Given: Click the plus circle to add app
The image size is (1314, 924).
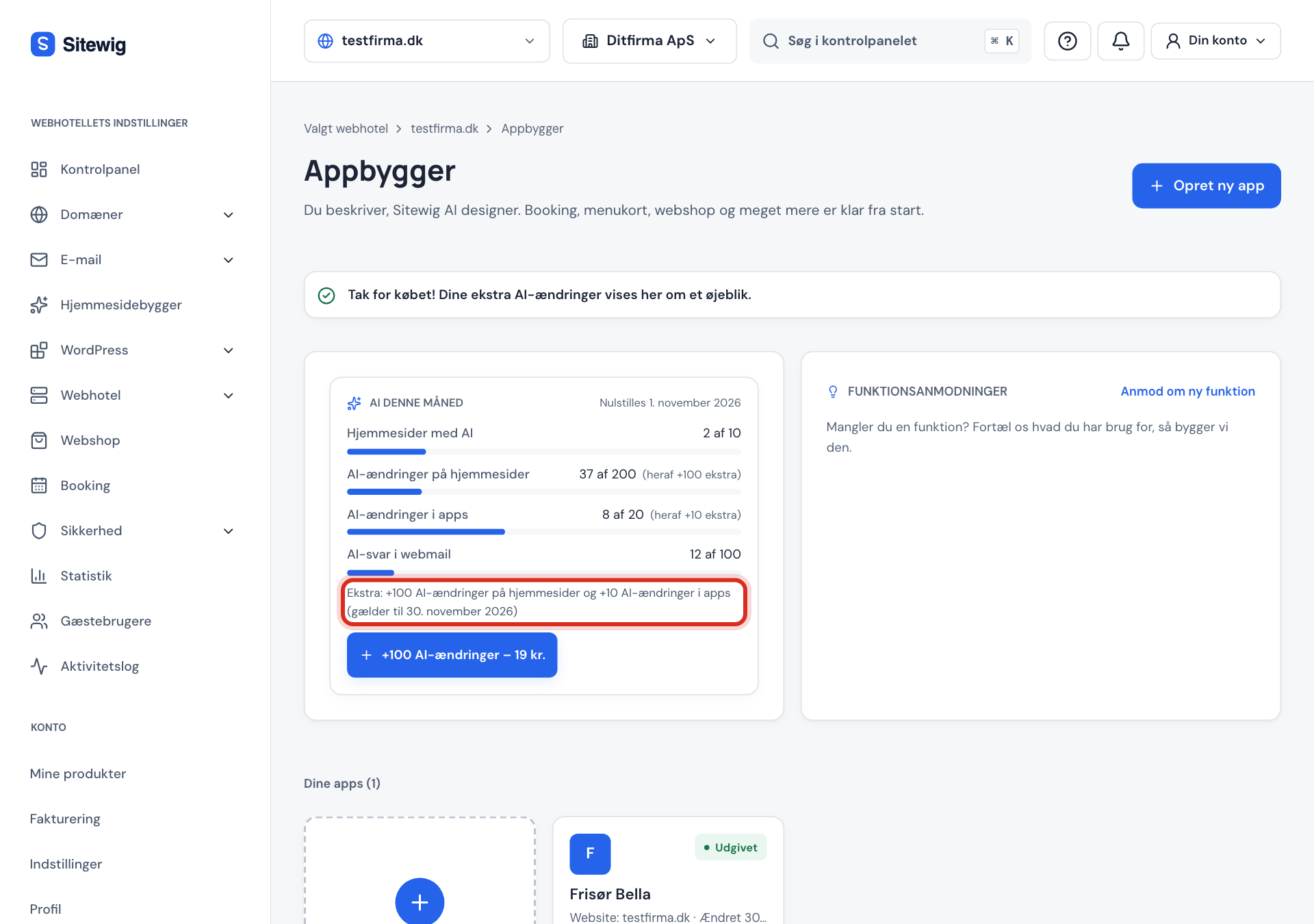Looking at the screenshot, I should 420,901.
